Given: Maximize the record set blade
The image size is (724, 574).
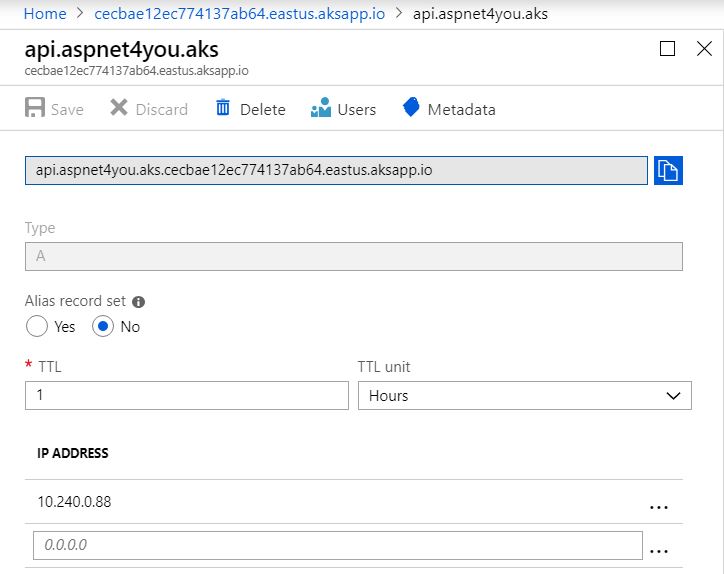Looking at the screenshot, I should 667,48.
